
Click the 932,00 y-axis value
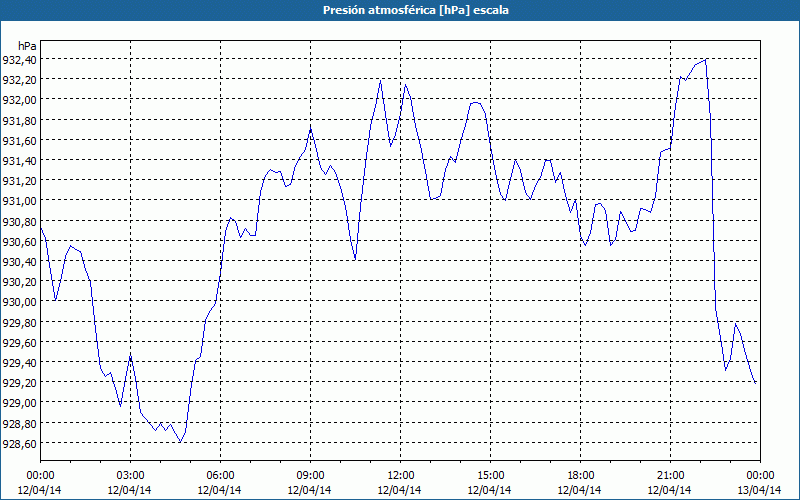19,101
